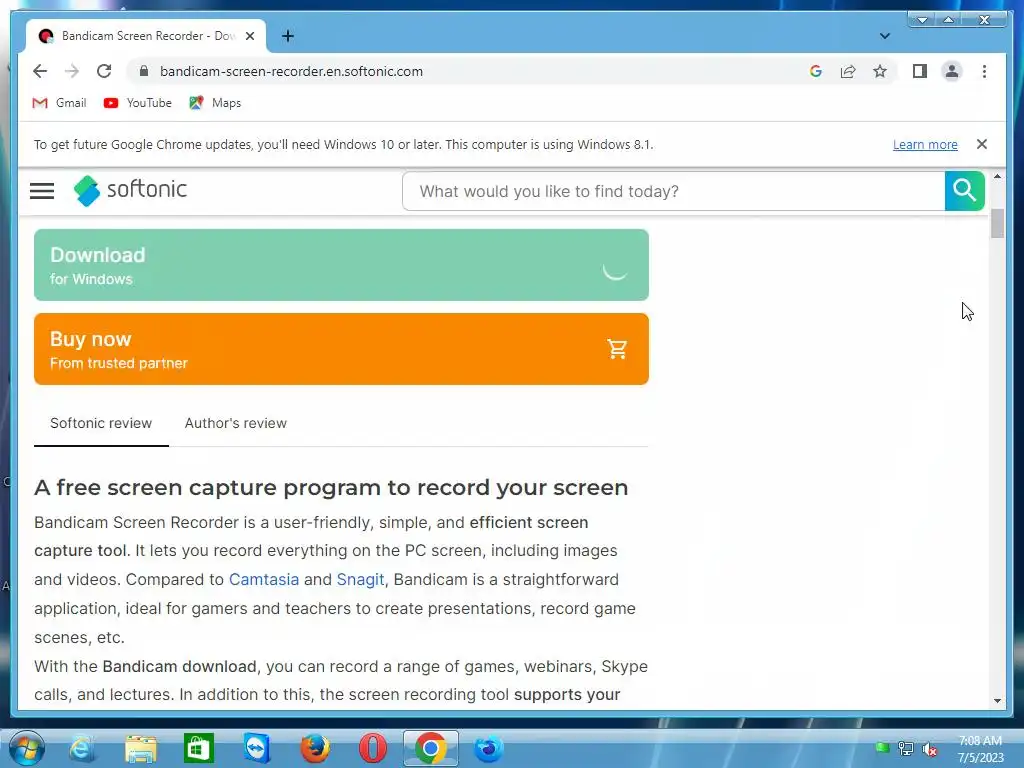The height and width of the screenshot is (768, 1024).
Task: Open the Gmail bookmark
Action: point(59,103)
